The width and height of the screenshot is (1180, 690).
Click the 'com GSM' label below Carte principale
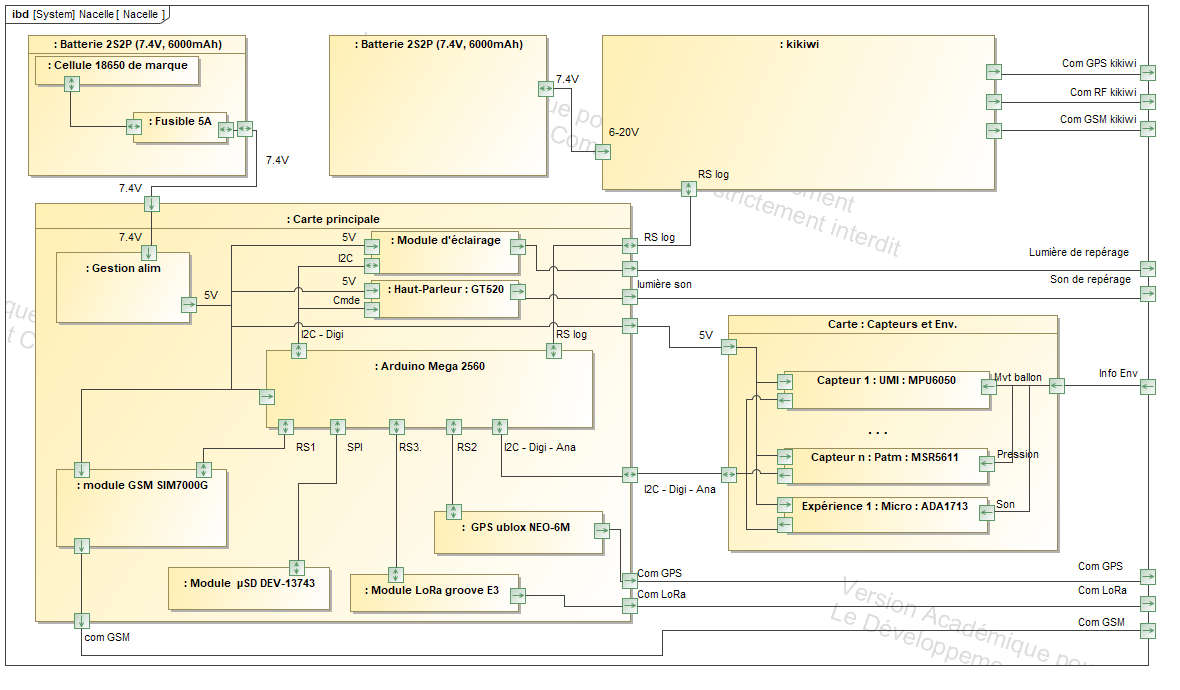click(107, 637)
